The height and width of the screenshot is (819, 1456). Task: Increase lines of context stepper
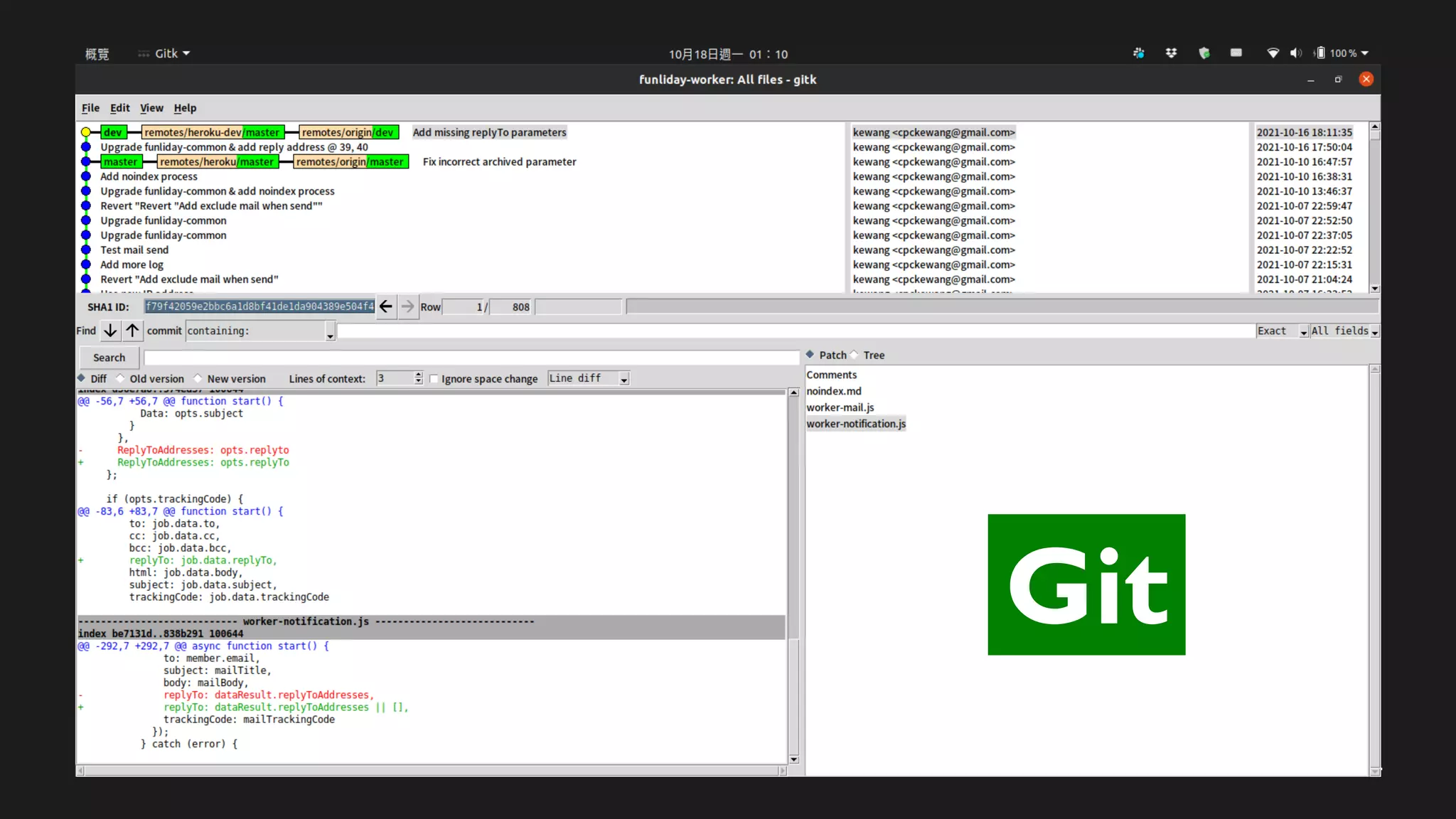(419, 375)
